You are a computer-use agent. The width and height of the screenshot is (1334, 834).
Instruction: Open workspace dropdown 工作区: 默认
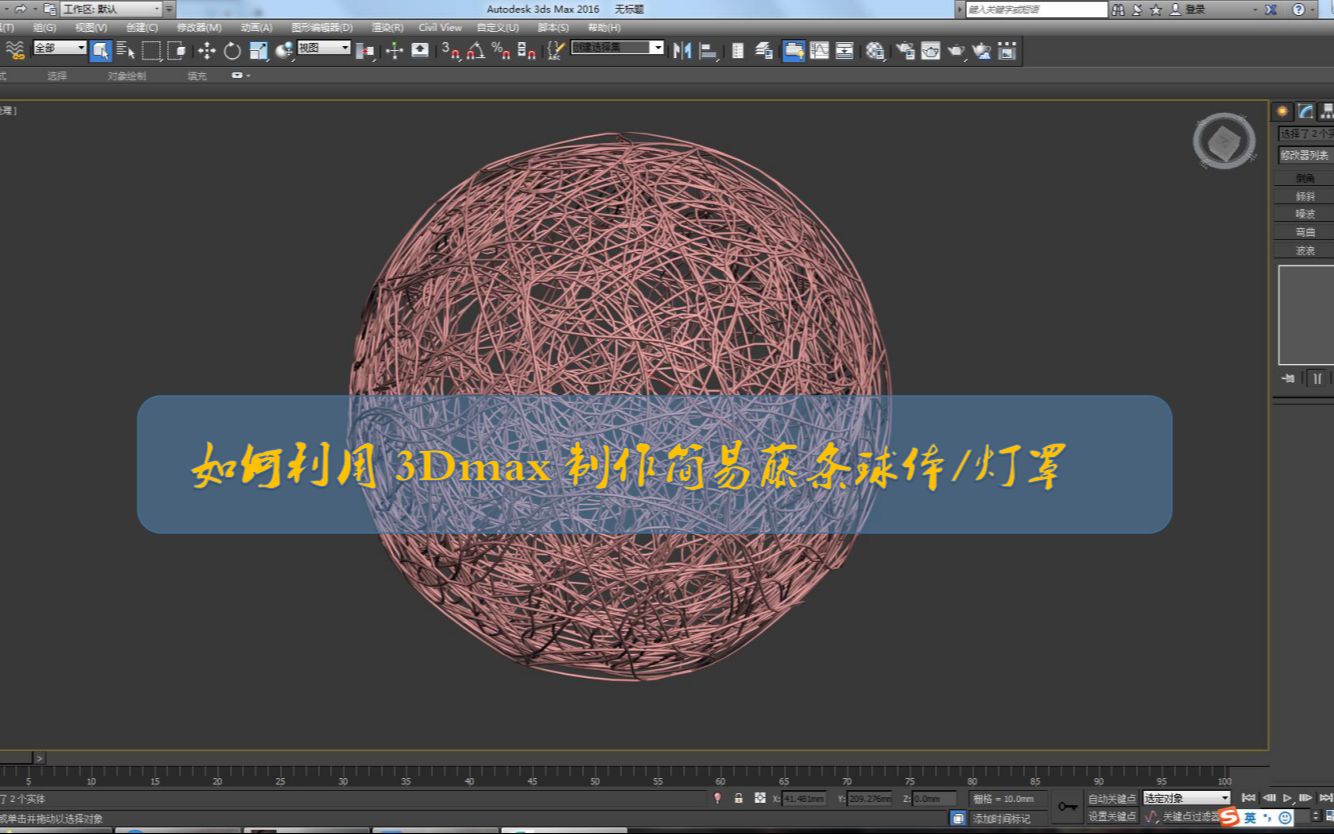[110, 9]
